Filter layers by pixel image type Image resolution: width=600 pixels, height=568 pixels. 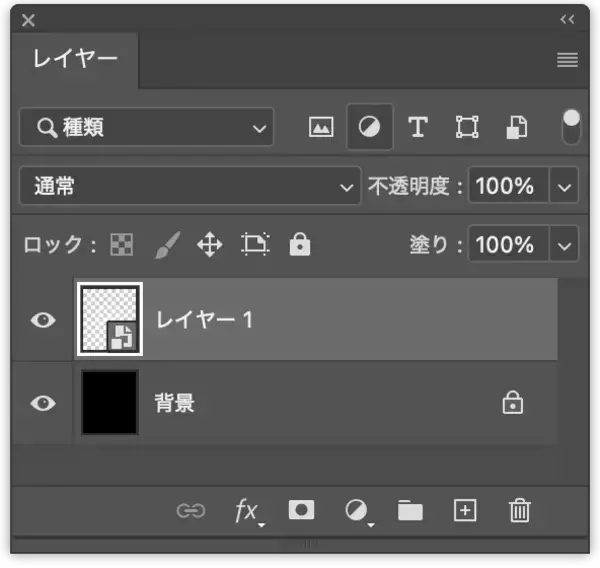321,127
